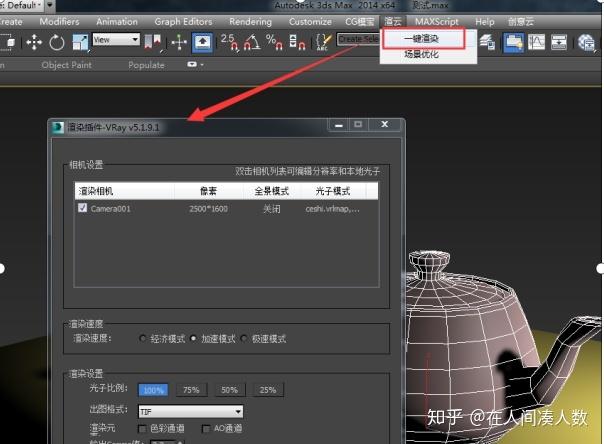604x444 pixels.
Task: Minimize the 渲染插件-VRay dialog
Action: point(339,125)
